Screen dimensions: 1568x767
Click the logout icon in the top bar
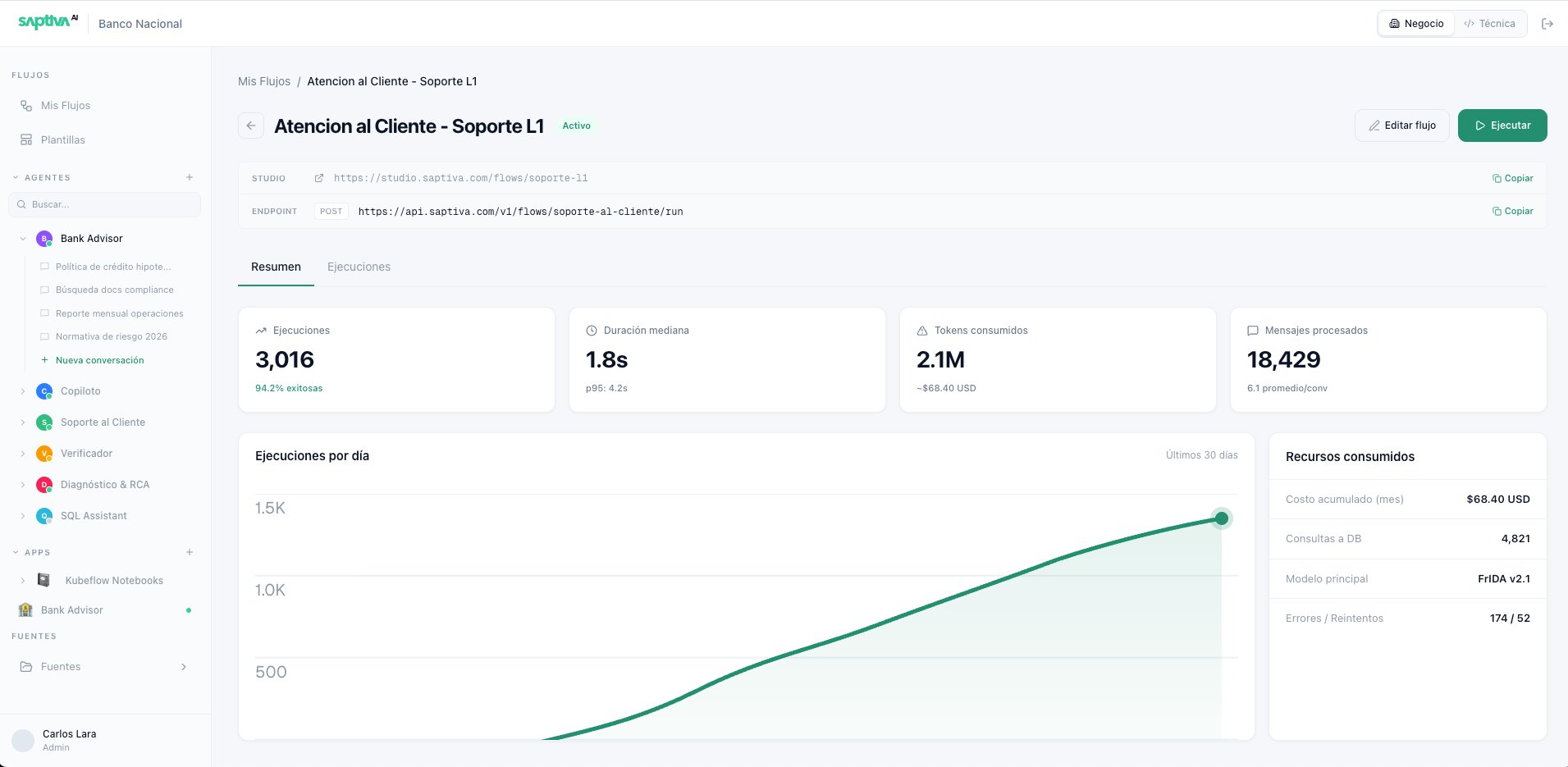(x=1549, y=23)
